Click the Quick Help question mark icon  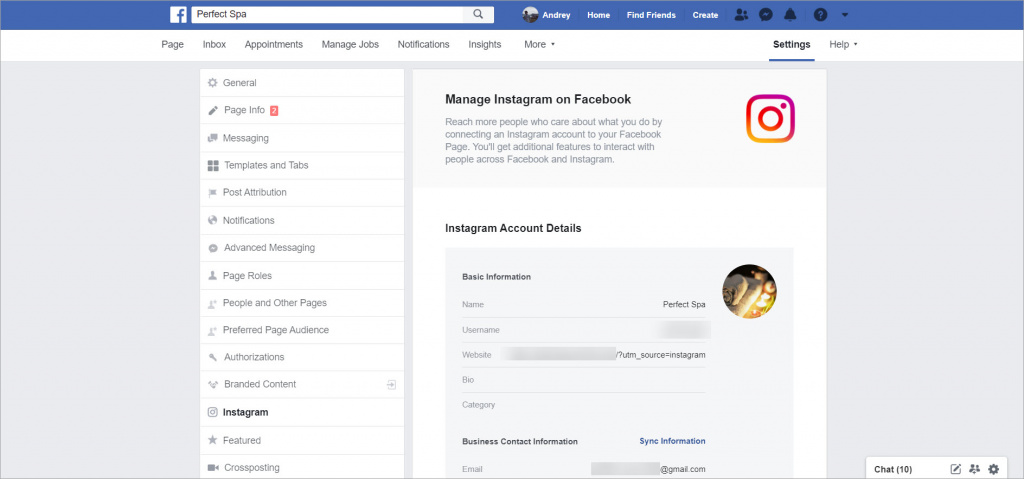coord(820,14)
